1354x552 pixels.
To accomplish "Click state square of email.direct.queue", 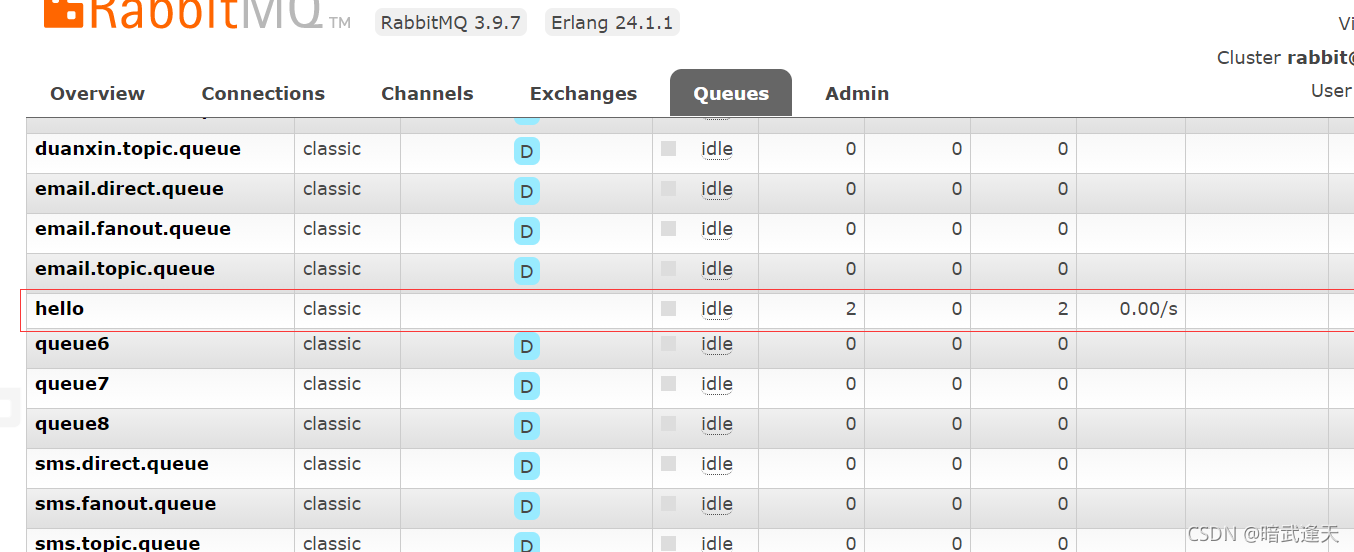I will [x=668, y=188].
